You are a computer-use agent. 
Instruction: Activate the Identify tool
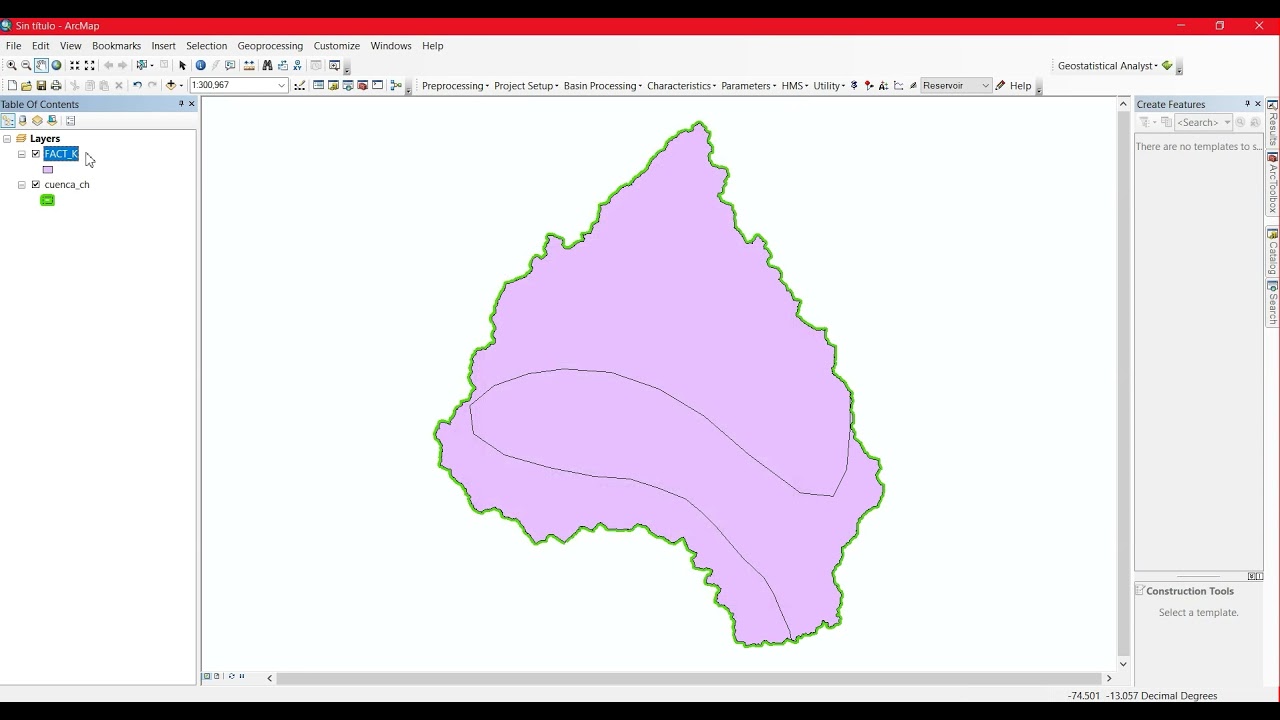[x=200, y=65]
